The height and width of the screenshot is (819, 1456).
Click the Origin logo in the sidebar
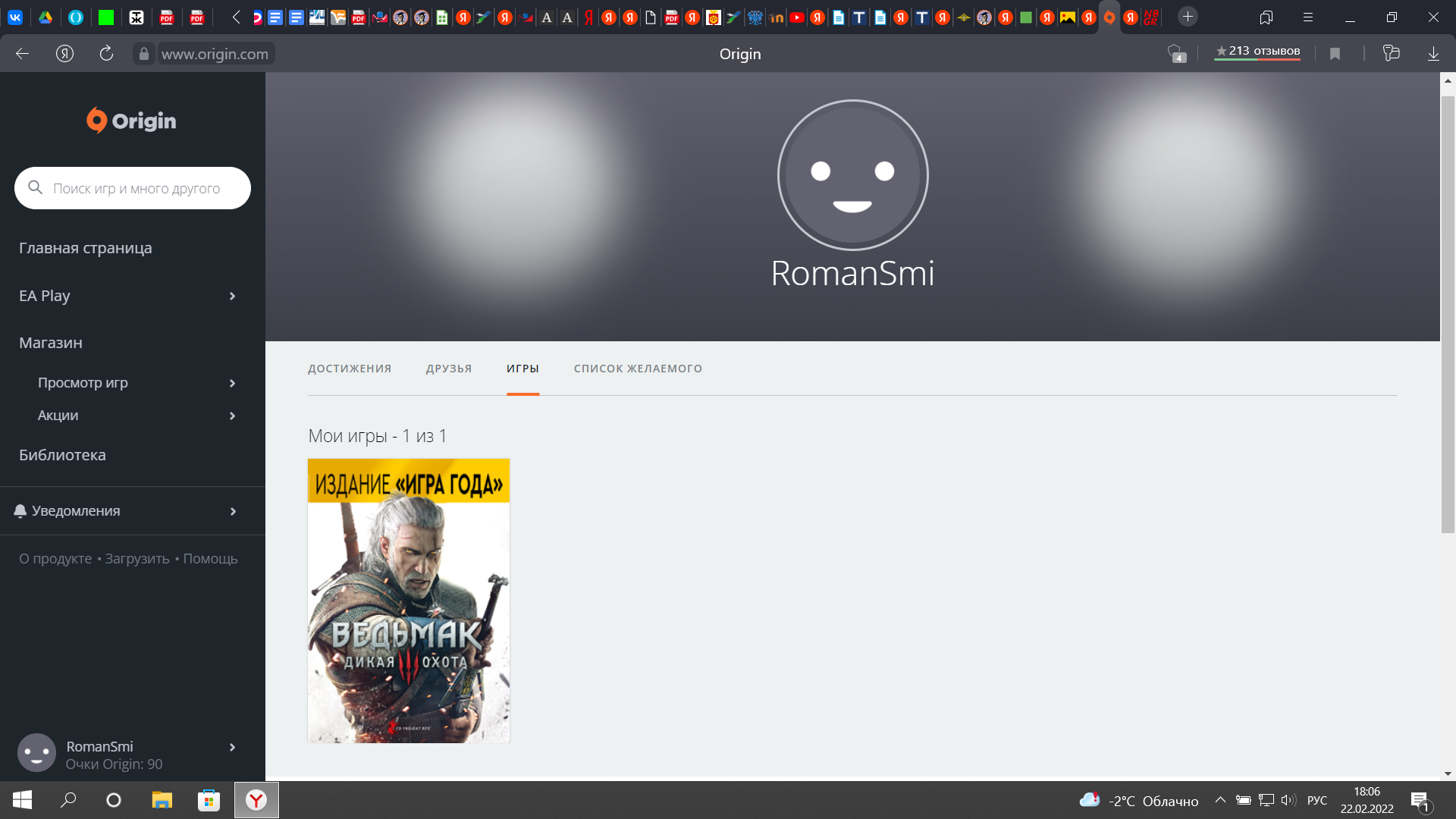(130, 120)
